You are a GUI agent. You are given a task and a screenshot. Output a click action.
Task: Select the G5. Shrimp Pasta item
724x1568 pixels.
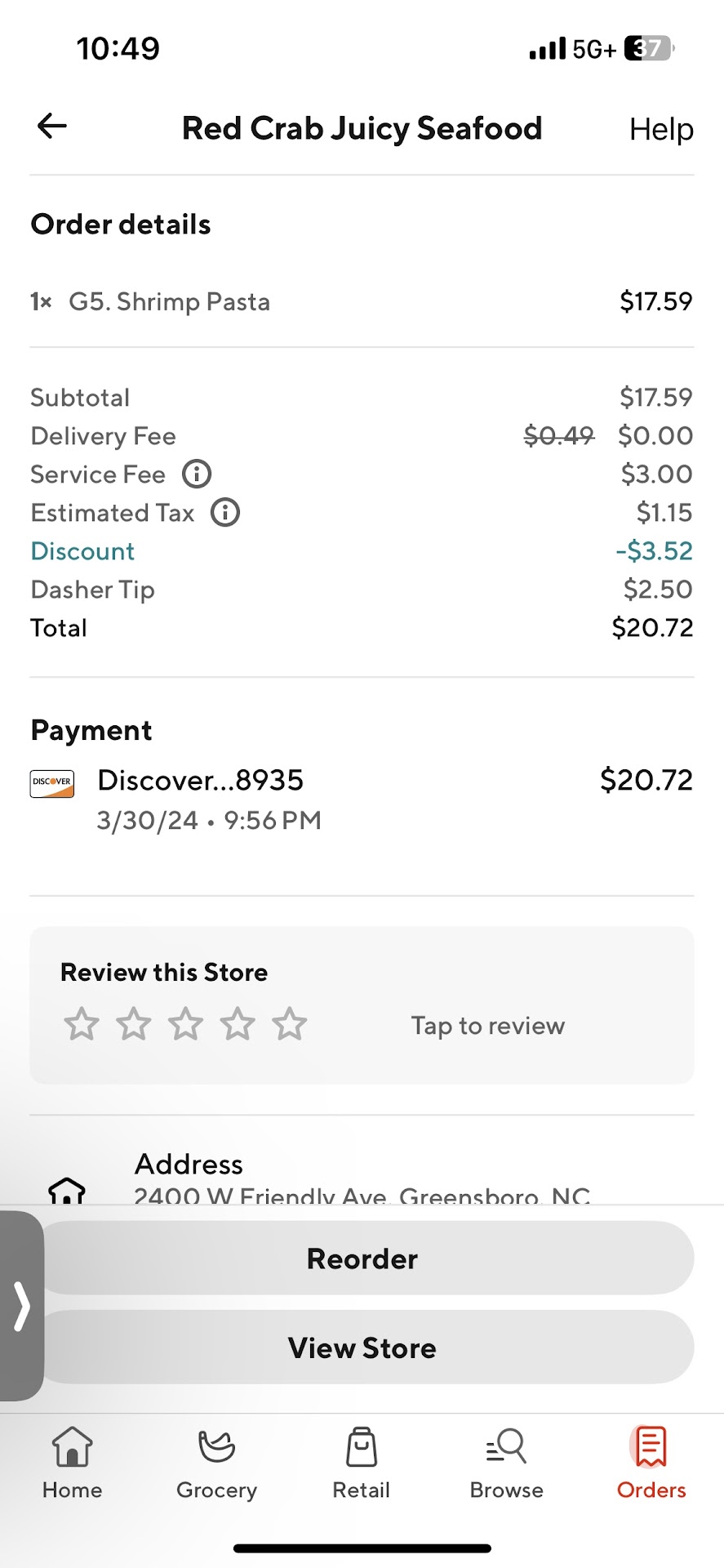169,302
